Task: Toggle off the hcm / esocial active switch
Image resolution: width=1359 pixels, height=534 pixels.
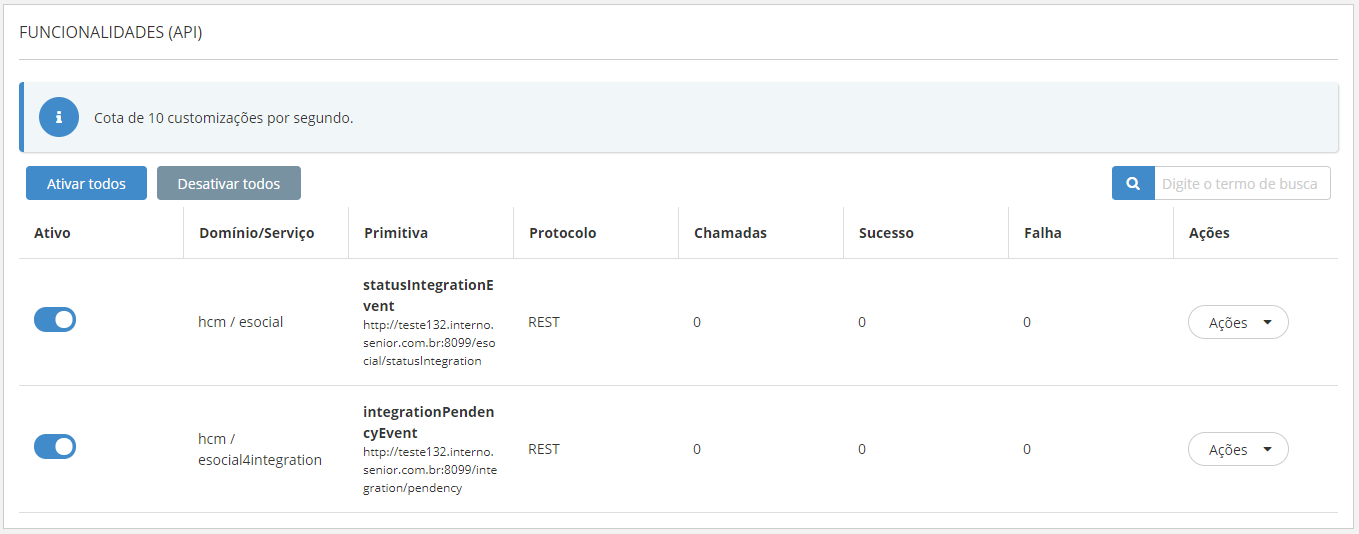Action: tap(55, 320)
